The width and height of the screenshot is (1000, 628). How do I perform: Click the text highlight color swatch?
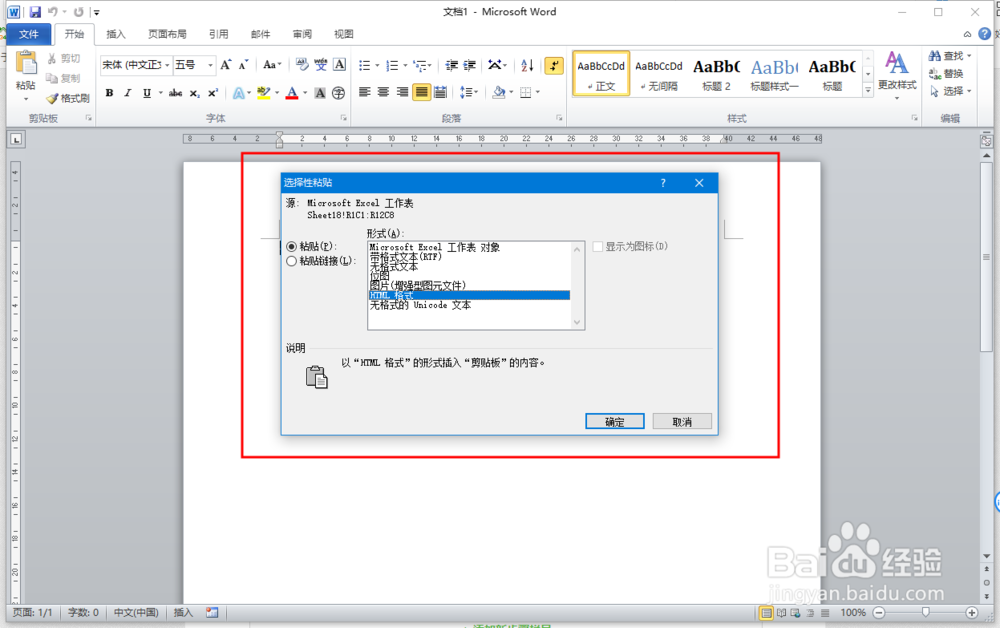pyautogui.click(x=263, y=93)
